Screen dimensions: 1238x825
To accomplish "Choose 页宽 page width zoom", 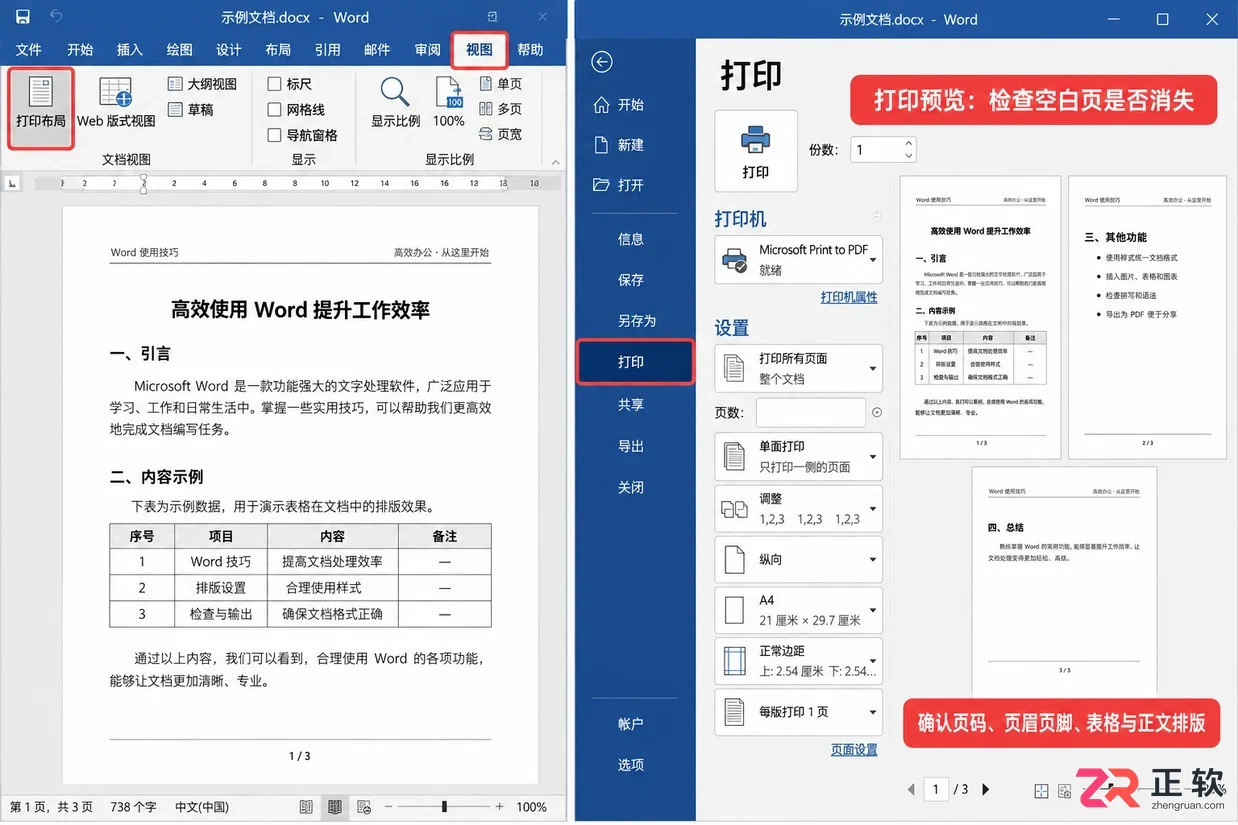I will 501,134.
